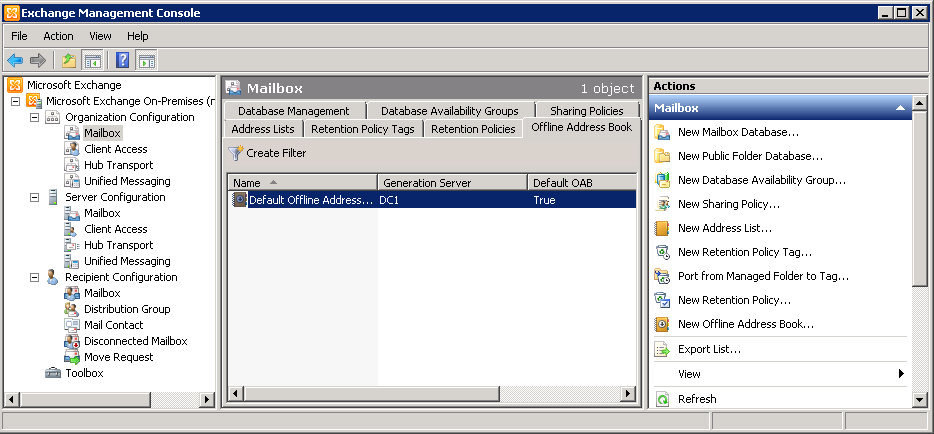The width and height of the screenshot is (934, 434).
Task: Click the New Database Availability Group icon
Action: click(x=662, y=180)
